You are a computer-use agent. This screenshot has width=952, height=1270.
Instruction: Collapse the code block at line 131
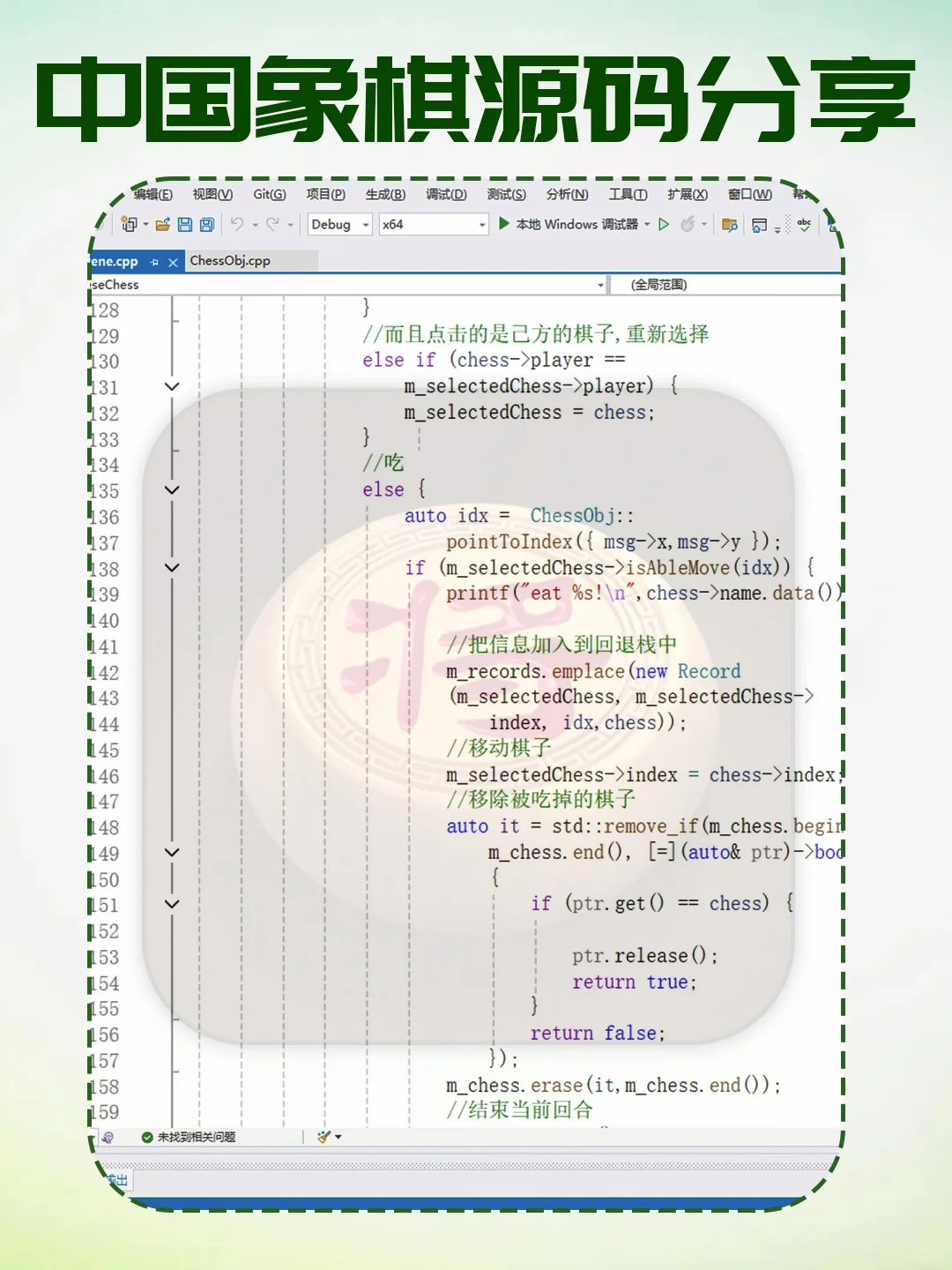click(172, 386)
